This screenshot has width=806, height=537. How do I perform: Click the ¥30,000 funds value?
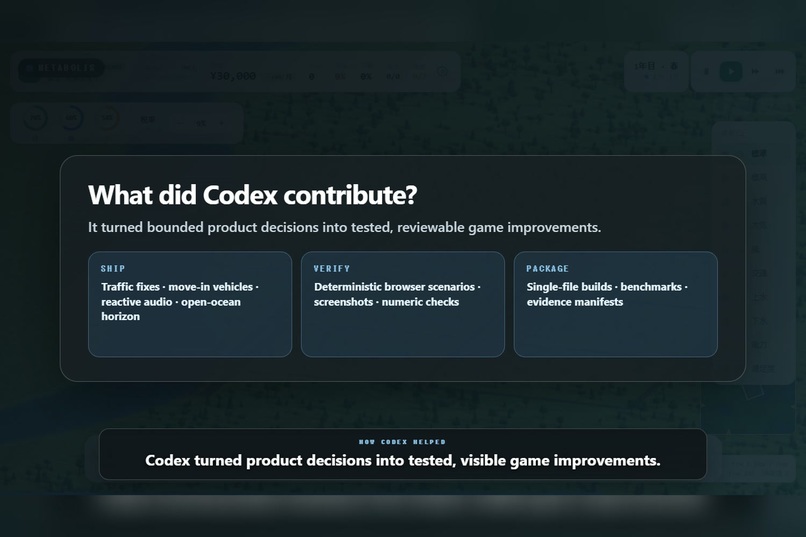(233, 76)
